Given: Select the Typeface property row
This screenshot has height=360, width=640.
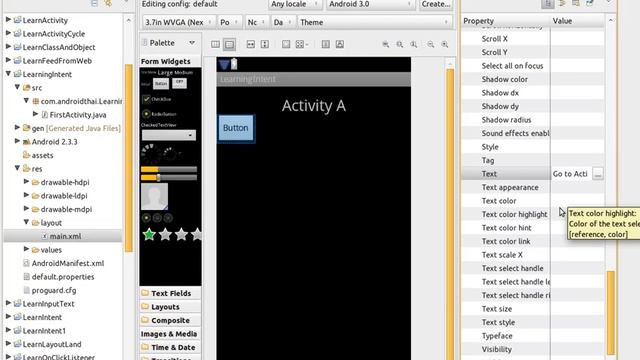Looking at the screenshot, I should click(533, 336).
